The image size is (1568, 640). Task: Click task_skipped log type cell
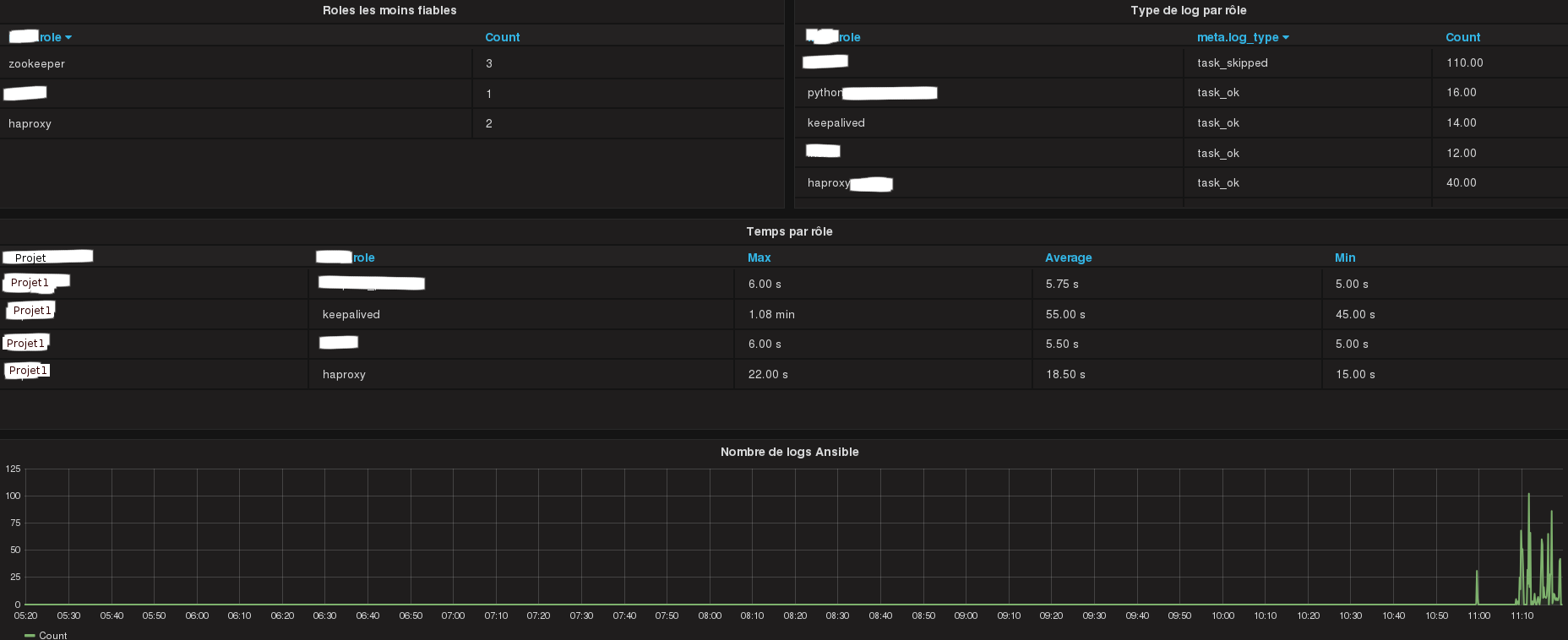coord(1232,62)
